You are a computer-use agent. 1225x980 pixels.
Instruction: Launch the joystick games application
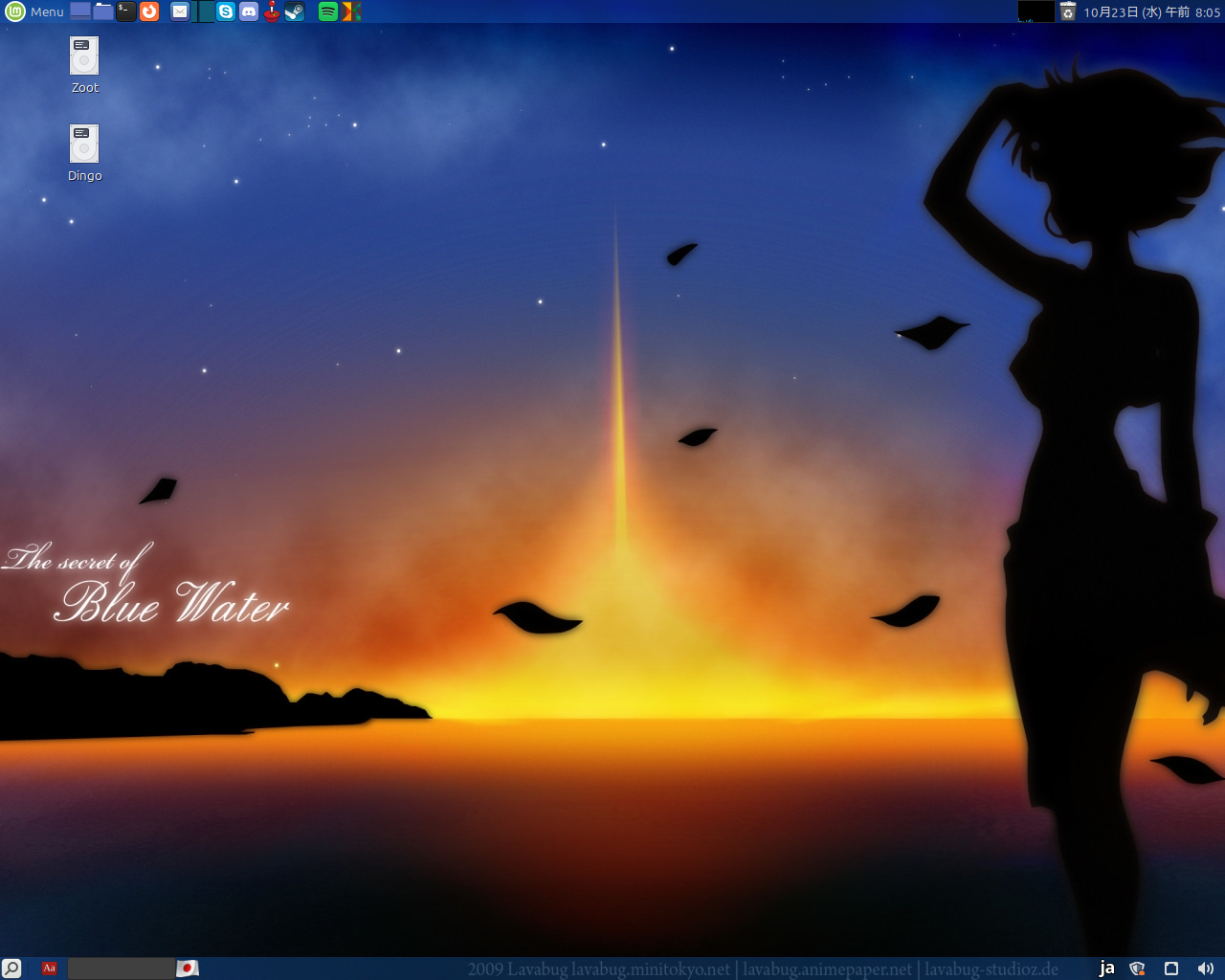coord(271,11)
